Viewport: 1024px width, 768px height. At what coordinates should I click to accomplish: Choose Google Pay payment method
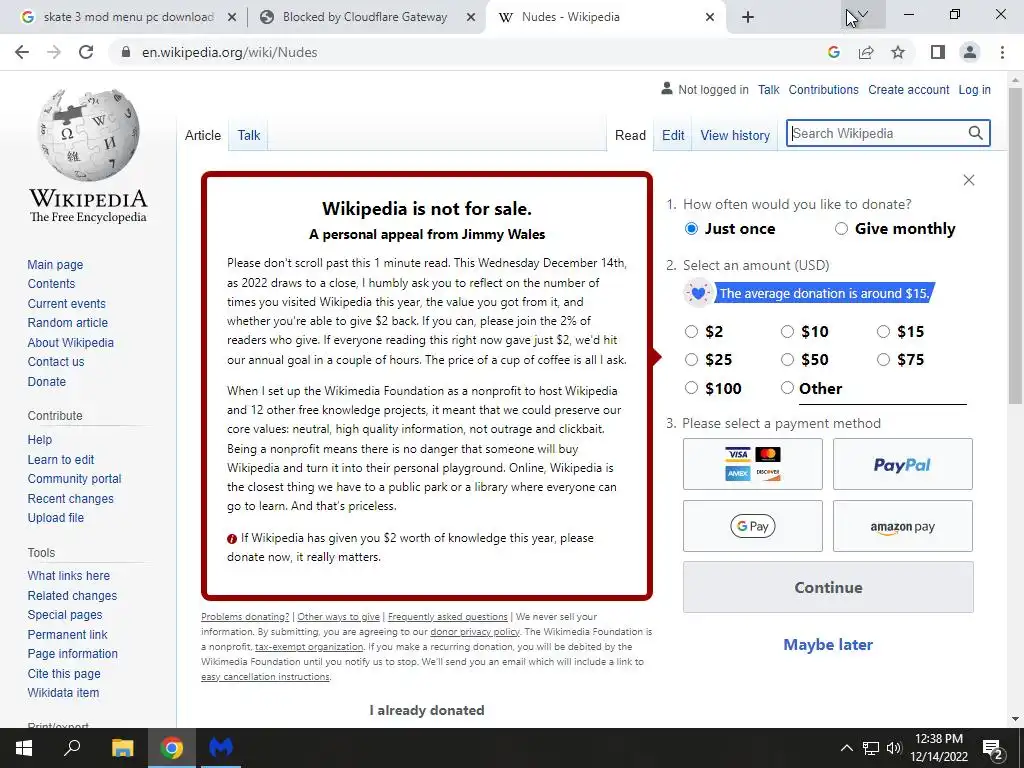(752, 526)
